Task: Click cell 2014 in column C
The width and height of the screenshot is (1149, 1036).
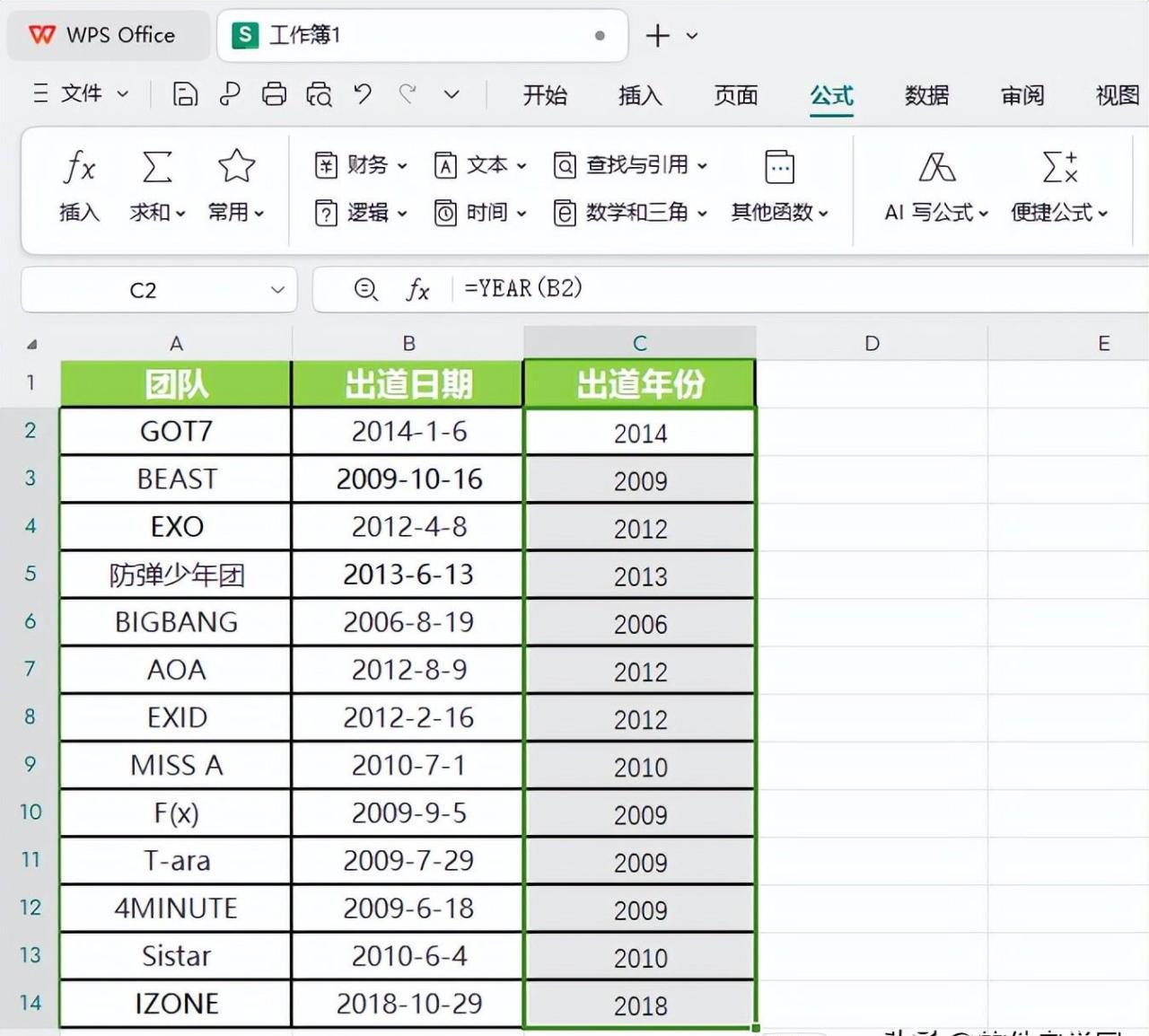Action: click(x=640, y=433)
